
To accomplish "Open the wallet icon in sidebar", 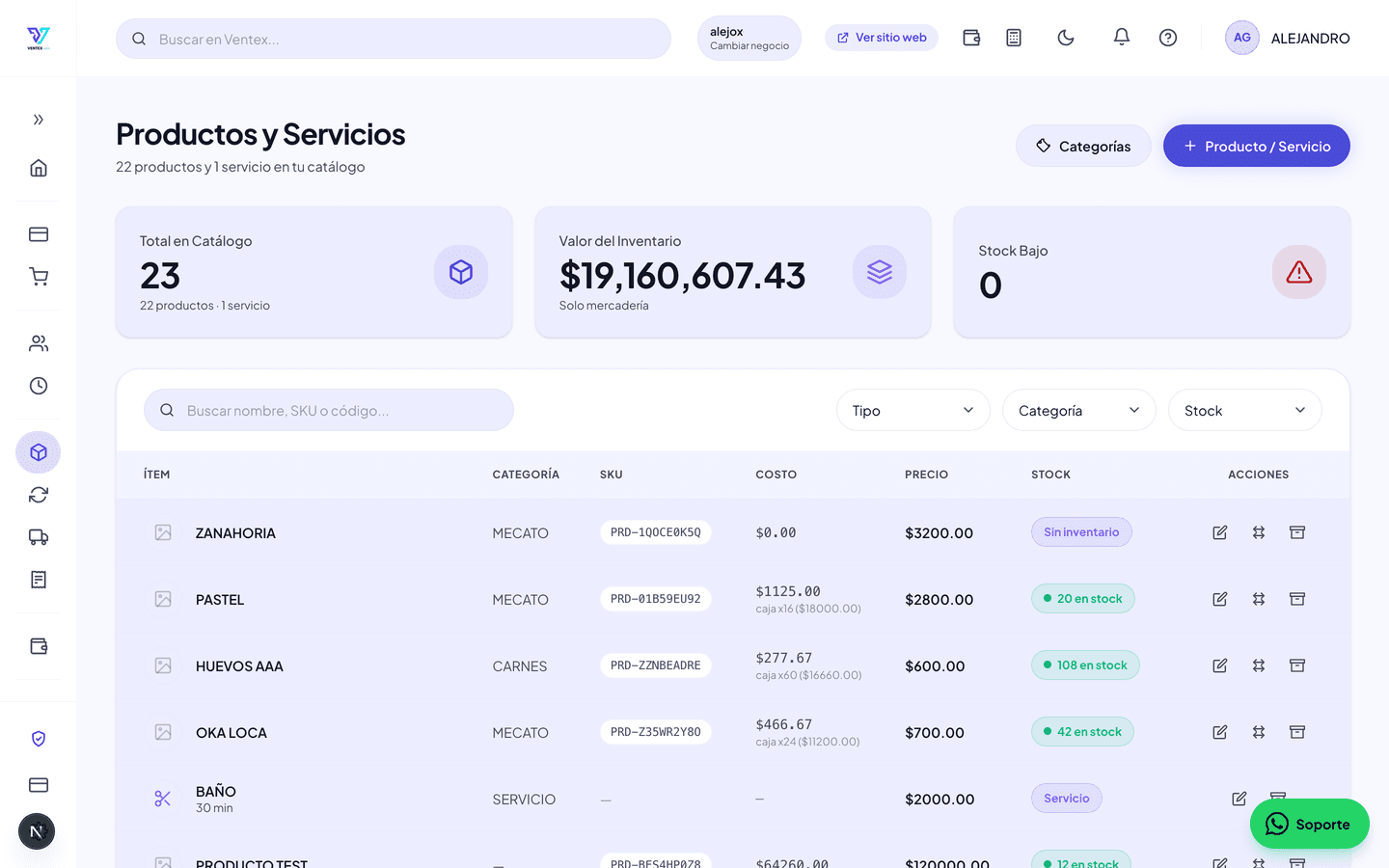I will (x=39, y=646).
